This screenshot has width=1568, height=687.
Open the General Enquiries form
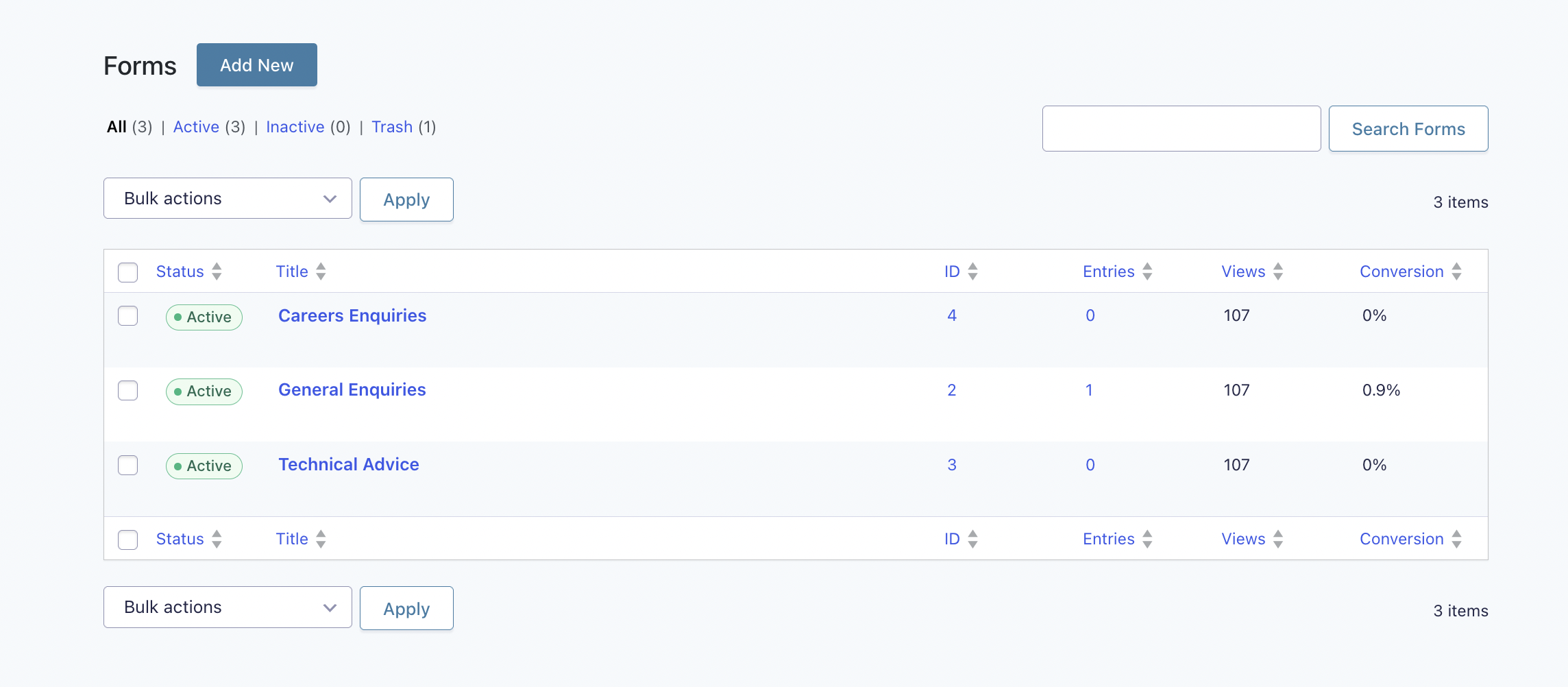352,389
